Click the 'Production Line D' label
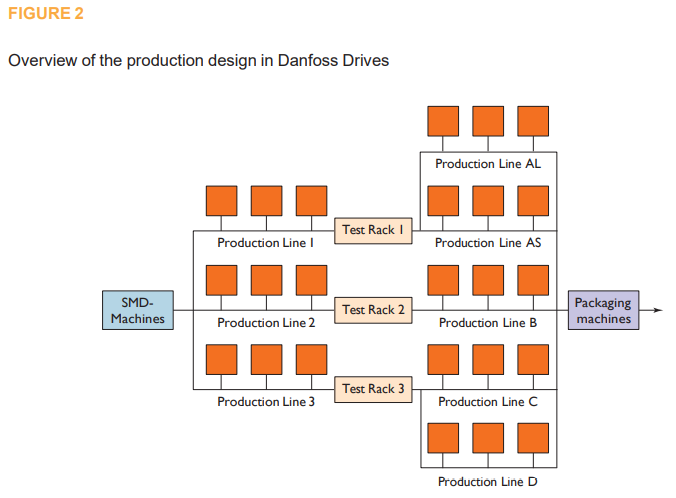 tap(488, 481)
